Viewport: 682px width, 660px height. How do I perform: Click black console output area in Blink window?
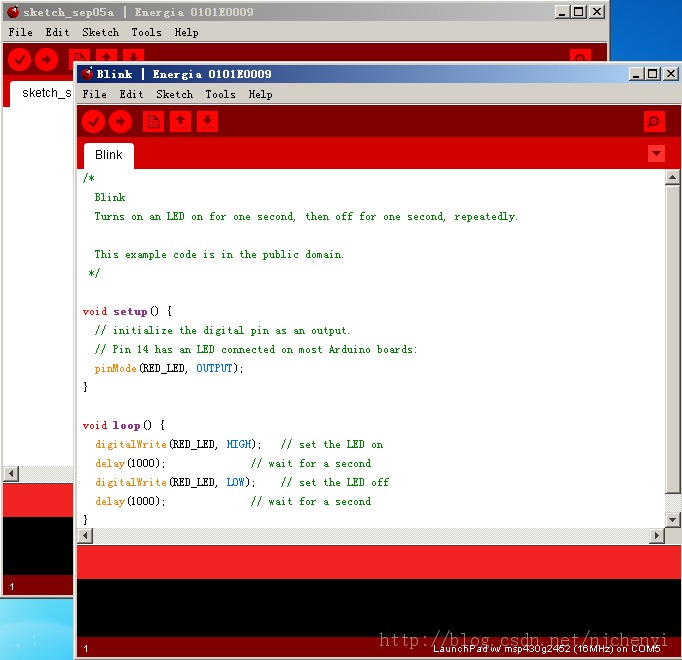pyautogui.click(x=378, y=608)
